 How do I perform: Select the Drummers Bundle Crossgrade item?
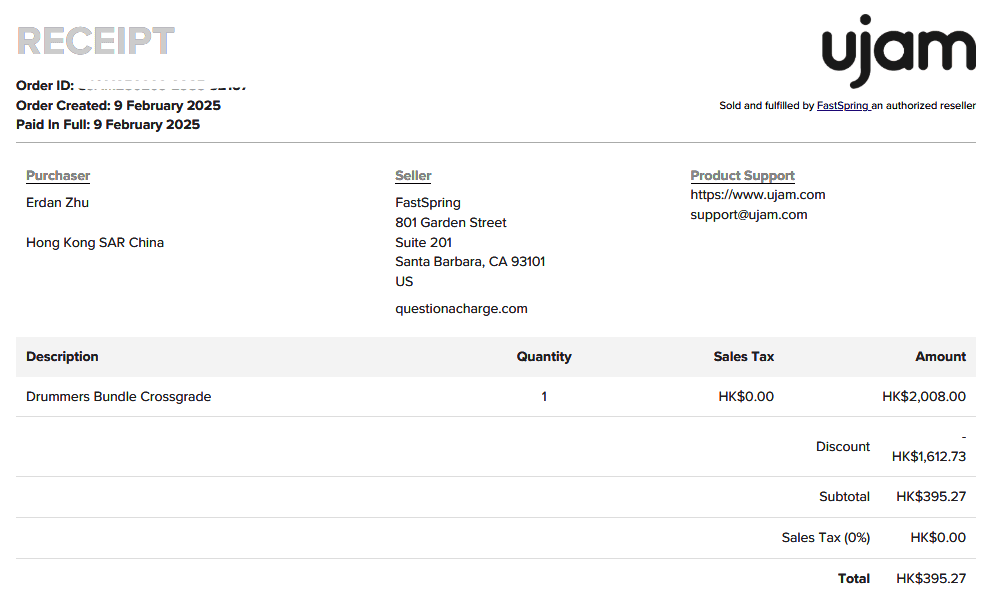click(x=118, y=397)
